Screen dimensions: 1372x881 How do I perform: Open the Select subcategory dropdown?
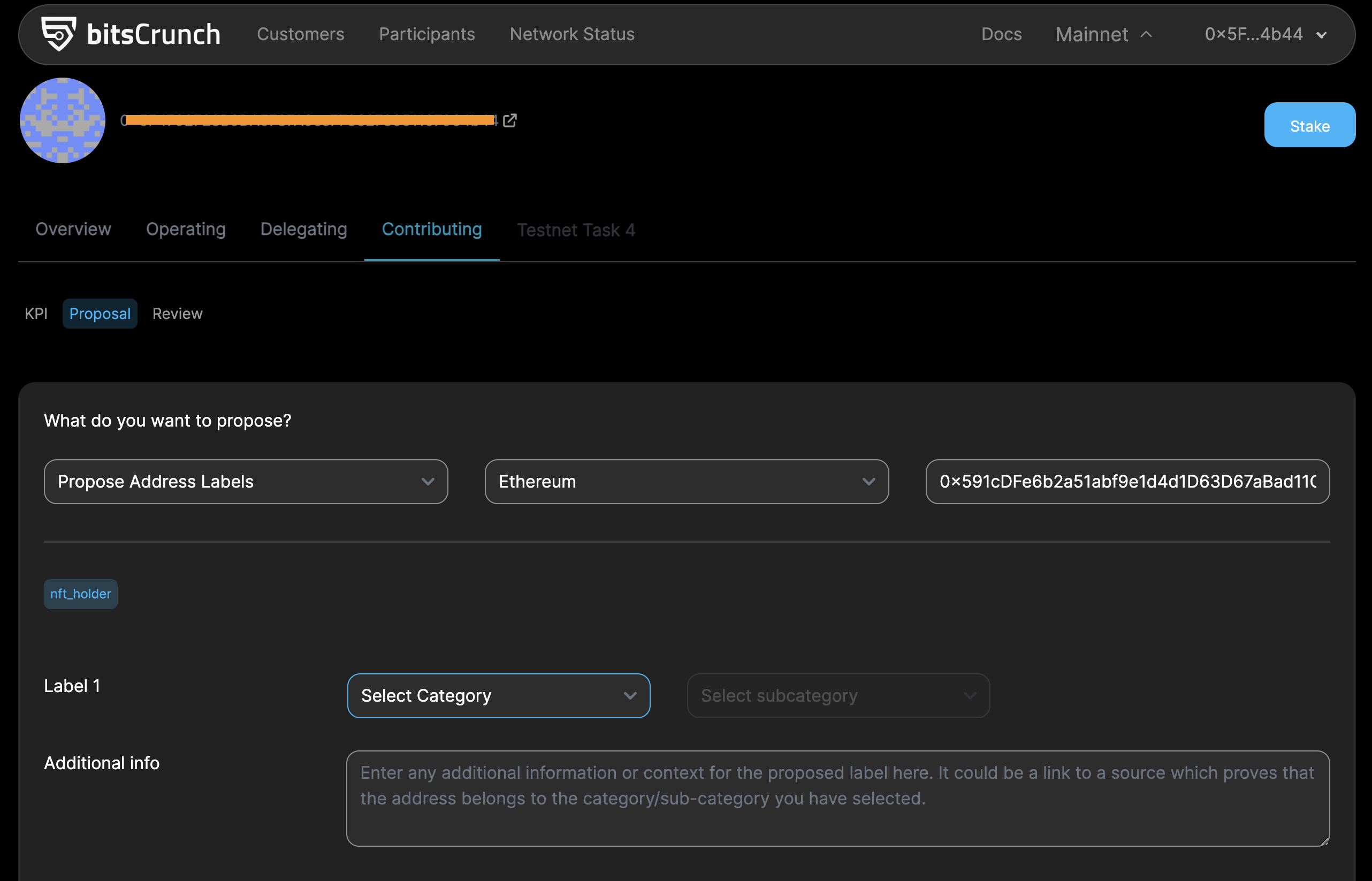[x=839, y=696]
